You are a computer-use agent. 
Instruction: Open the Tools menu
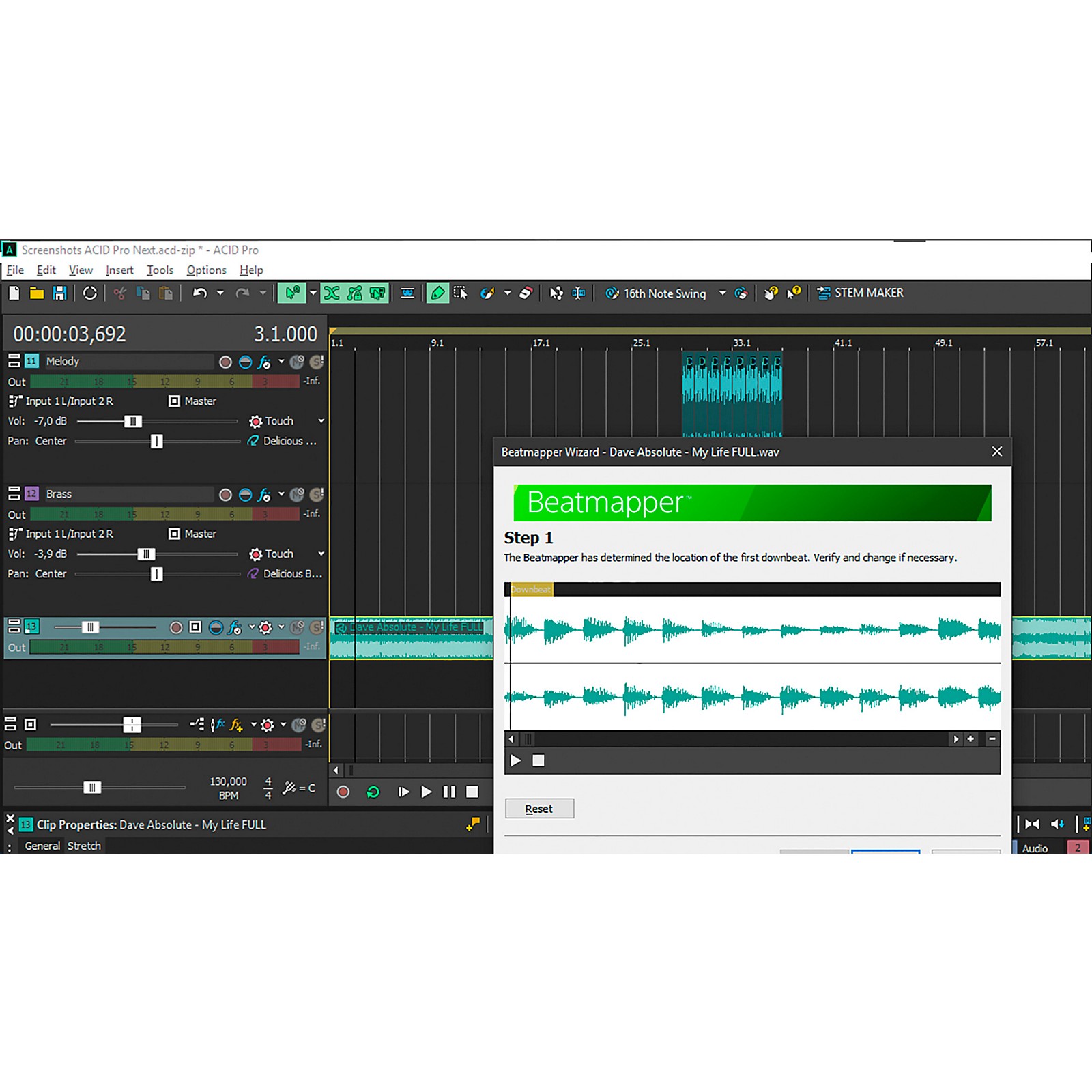click(160, 270)
